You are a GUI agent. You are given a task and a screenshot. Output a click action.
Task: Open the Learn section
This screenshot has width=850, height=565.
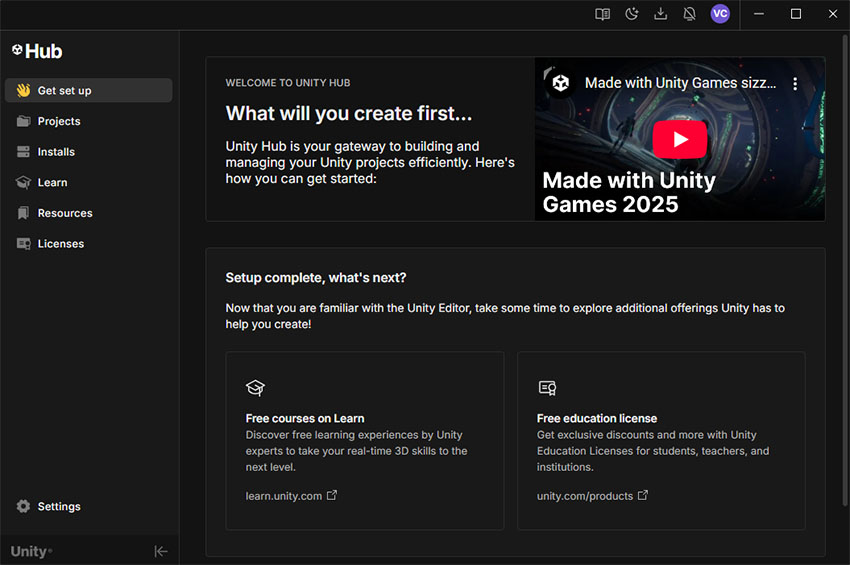point(52,183)
